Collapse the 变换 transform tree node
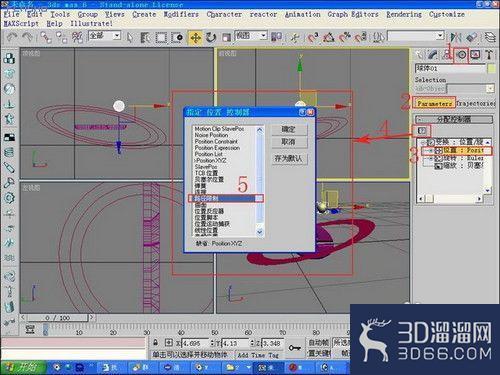Screen dimensions: 500x375 [423, 142]
